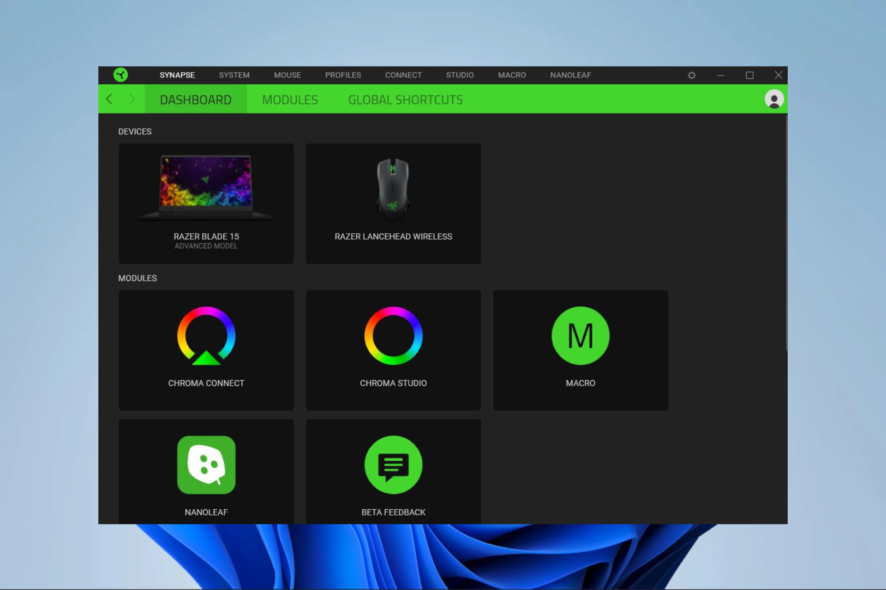The width and height of the screenshot is (886, 590).
Task: Click the Nanoleaf tile label text
Action: tap(206, 512)
